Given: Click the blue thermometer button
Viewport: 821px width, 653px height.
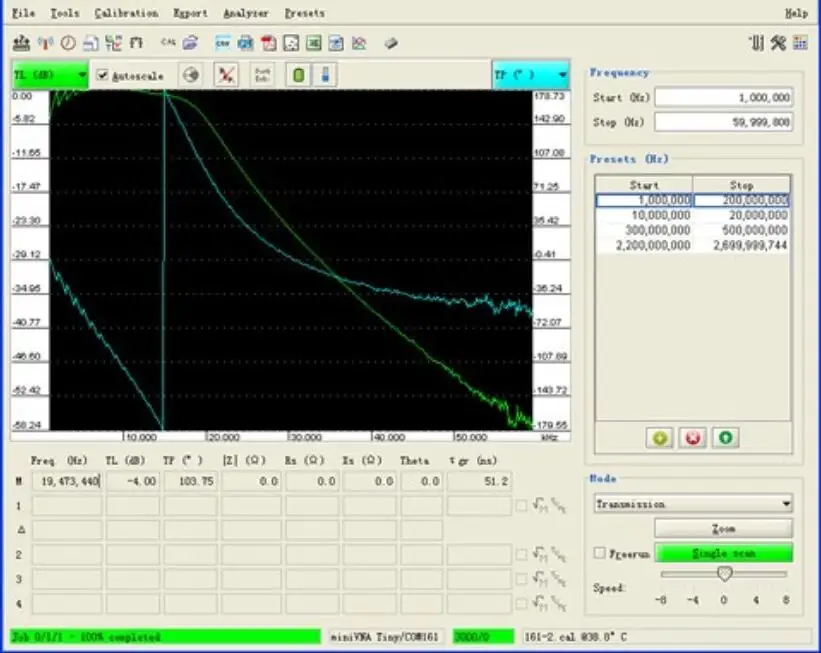Looking at the screenshot, I should coord(325,75).
